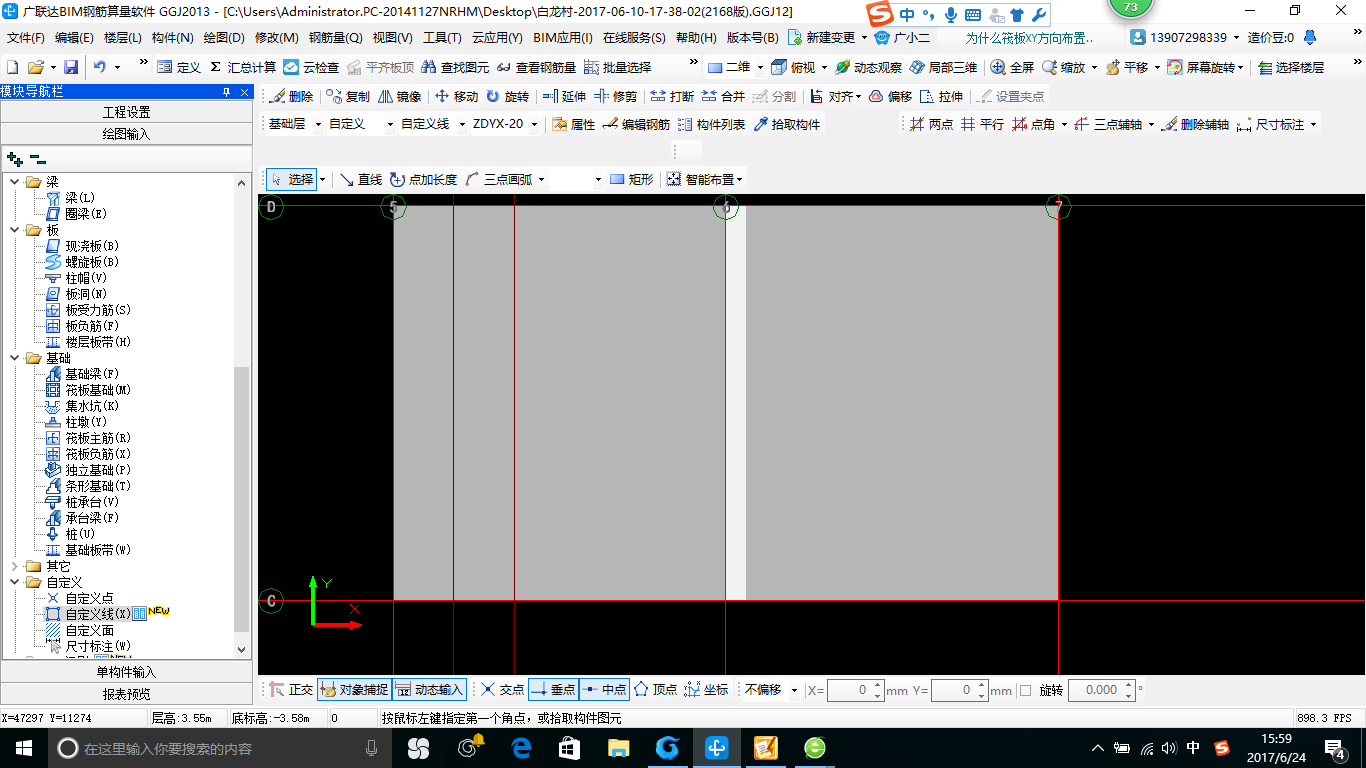Open 工具(T) menu

pos(442,38)
